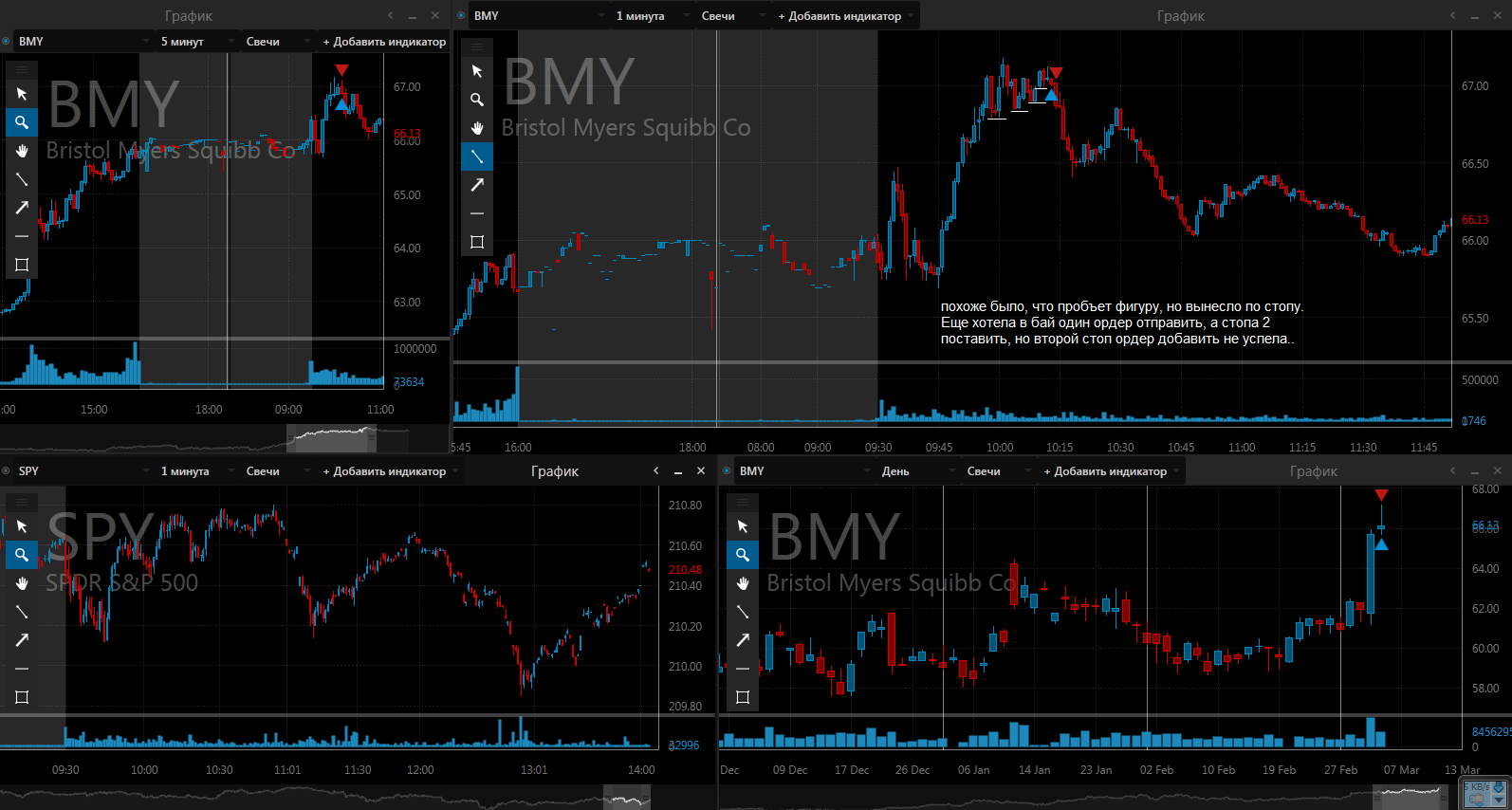The height and width of the screenshot is (810, 1512).
Task: Open SPY symbol dropdown
Action: click(x=83, y=471)
